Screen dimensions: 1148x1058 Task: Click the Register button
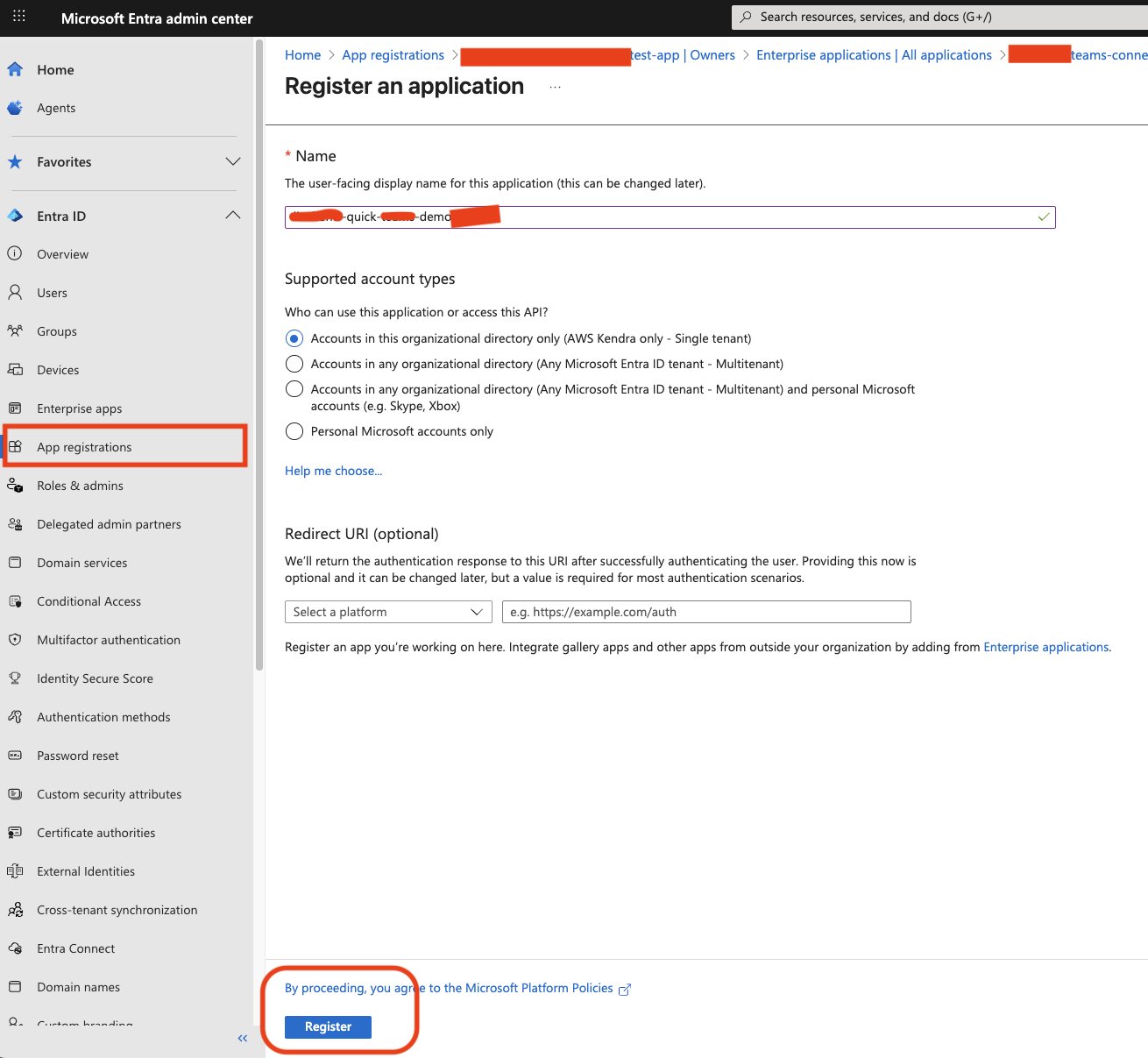(x=327, y=1026)
